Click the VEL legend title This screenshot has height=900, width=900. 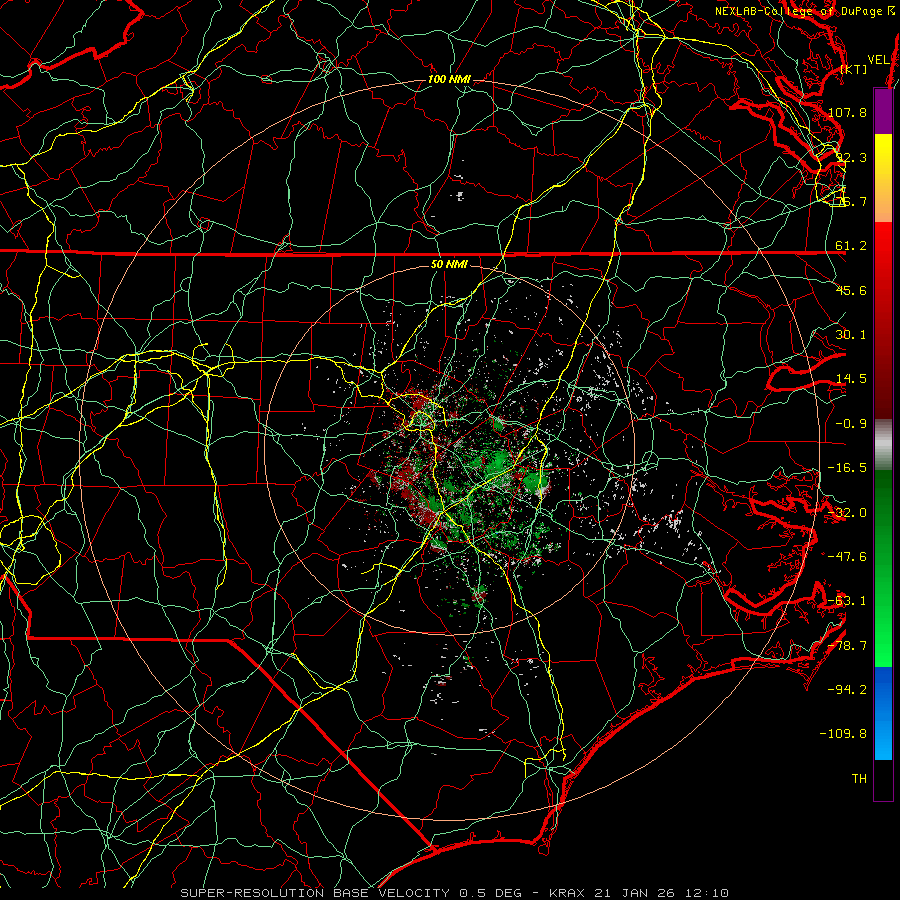click(x=879, y=60)
